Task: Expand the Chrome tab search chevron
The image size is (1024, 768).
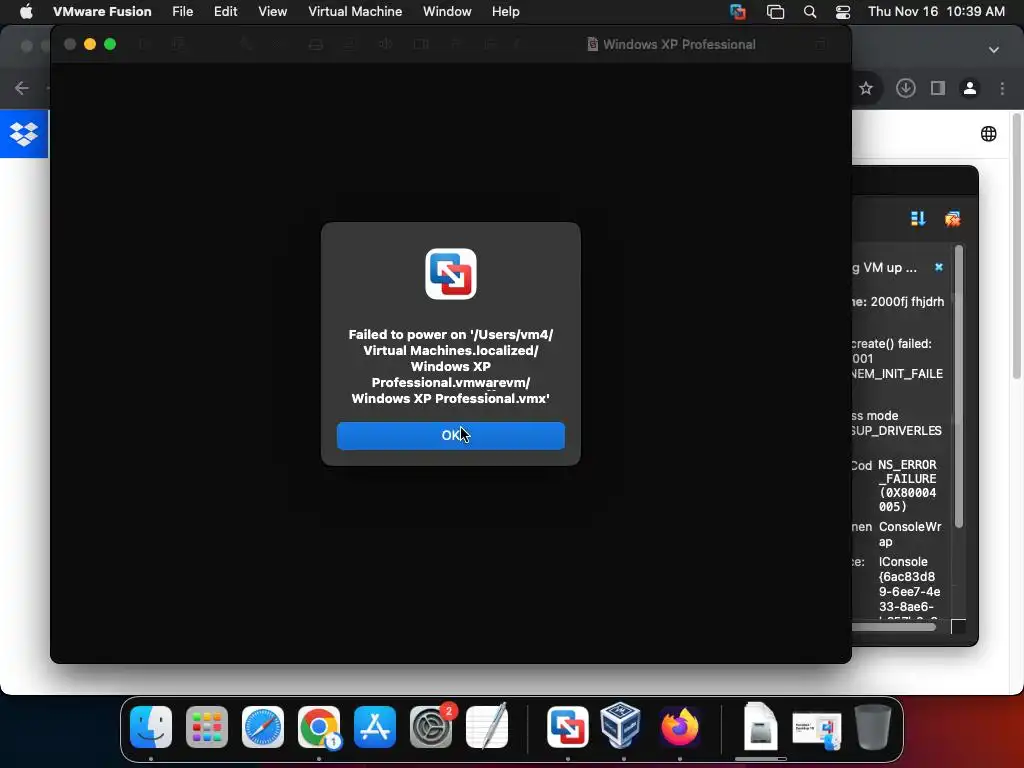Action: (x=993, y=50)
